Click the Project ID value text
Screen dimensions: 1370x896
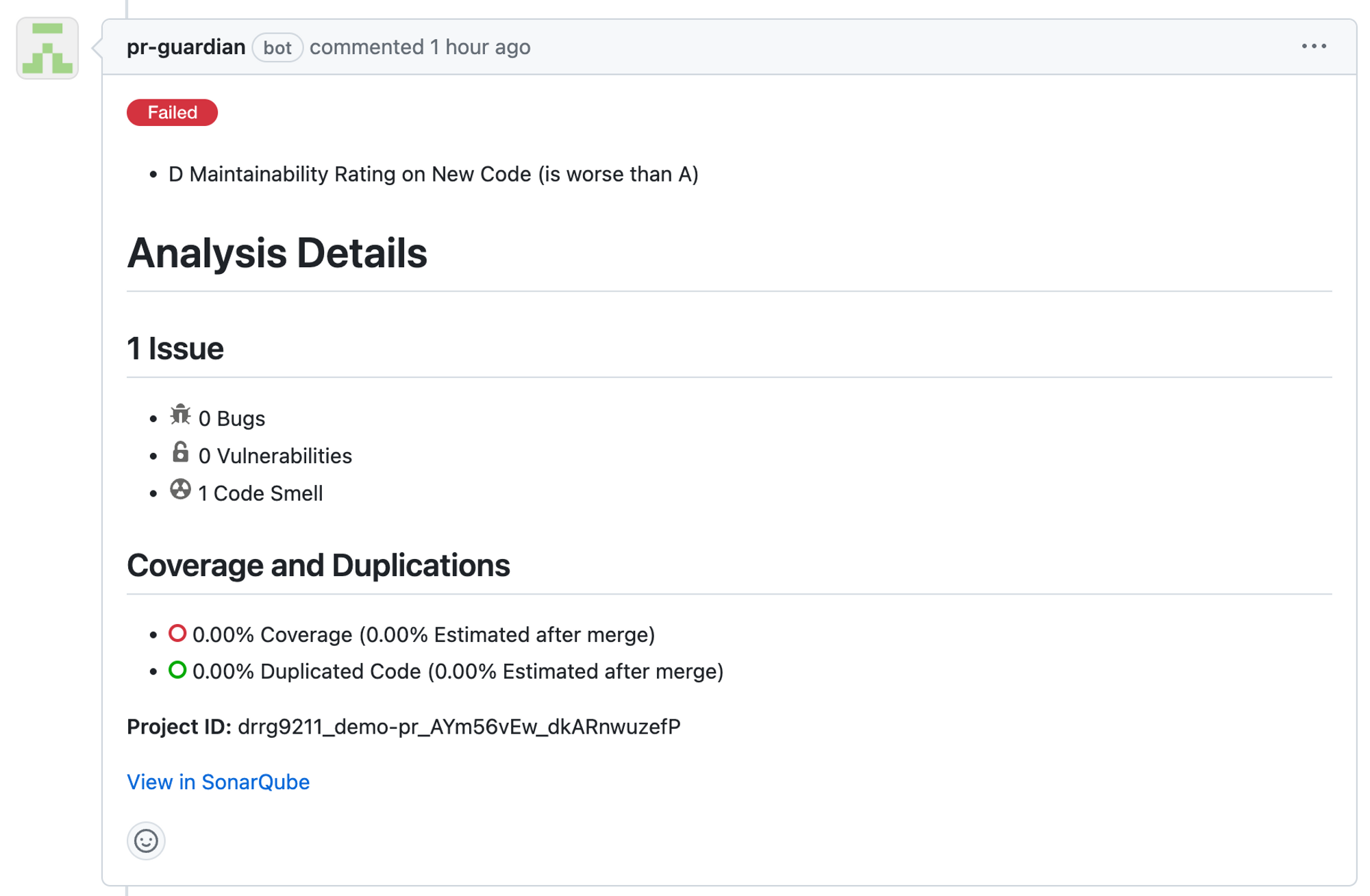(459, 727)
